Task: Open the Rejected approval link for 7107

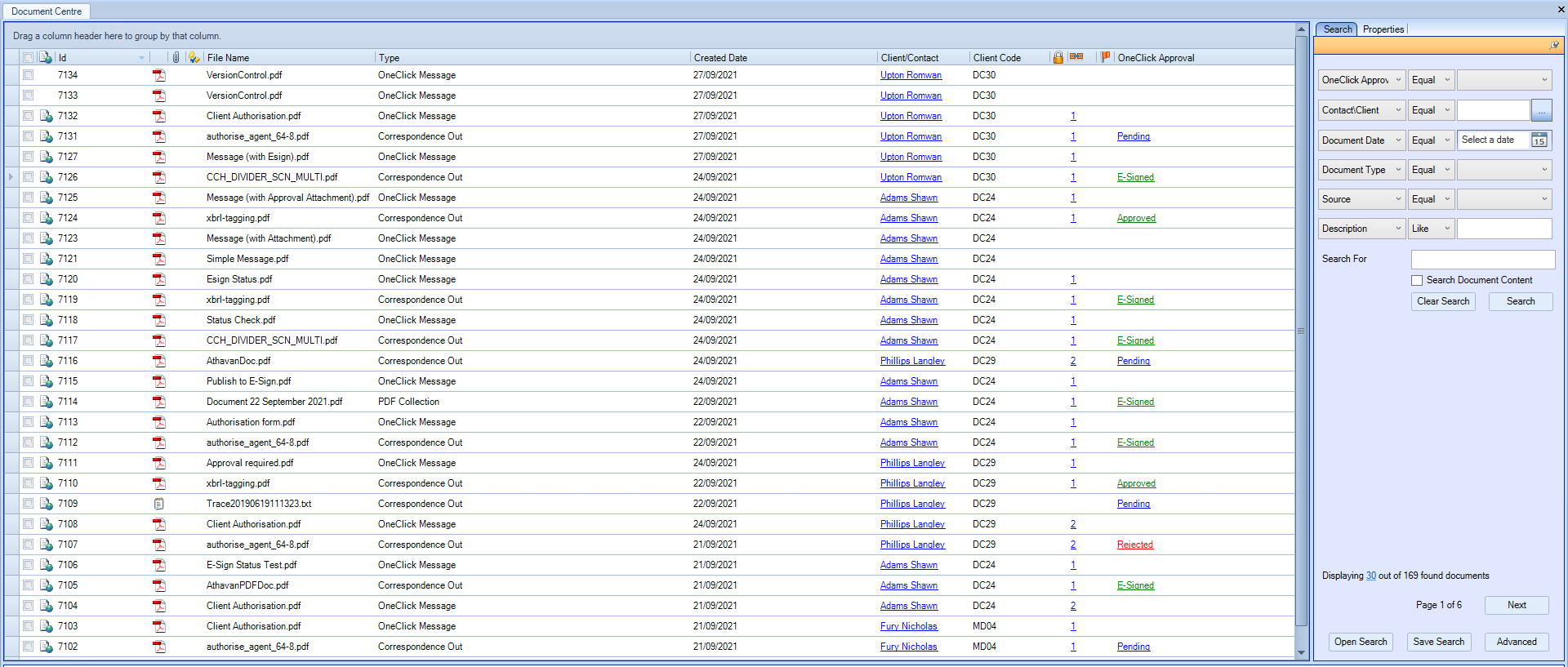Action: 1135,545
